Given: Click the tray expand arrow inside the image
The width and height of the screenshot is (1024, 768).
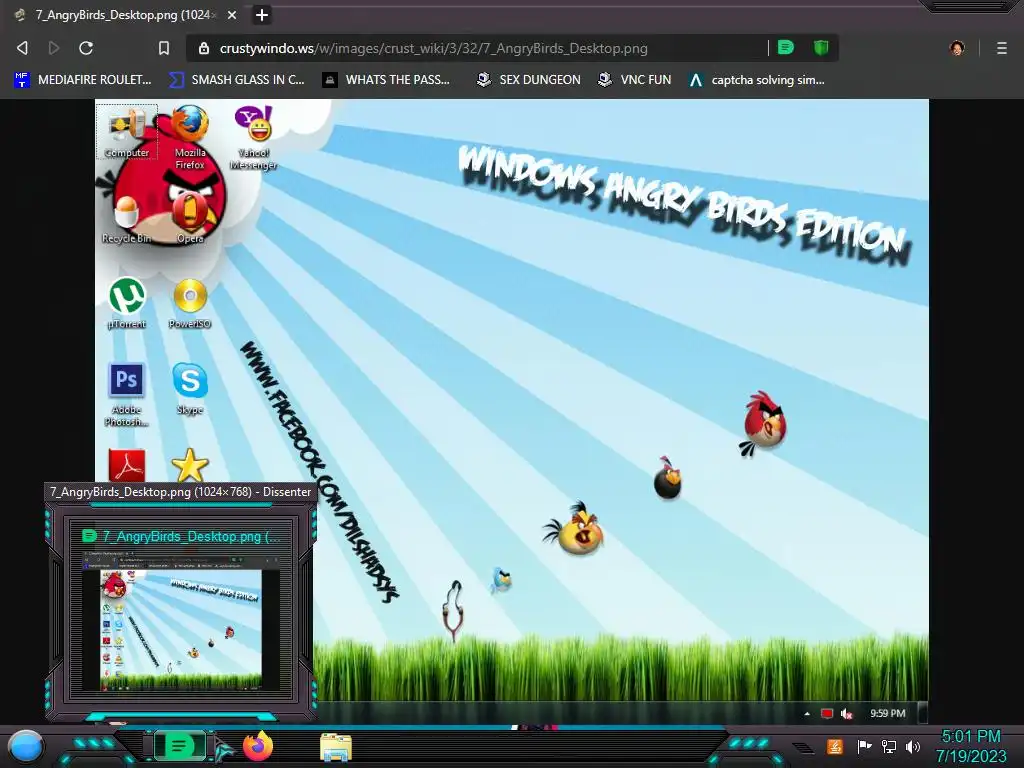Looking at the screenshot, I should 807,714.
